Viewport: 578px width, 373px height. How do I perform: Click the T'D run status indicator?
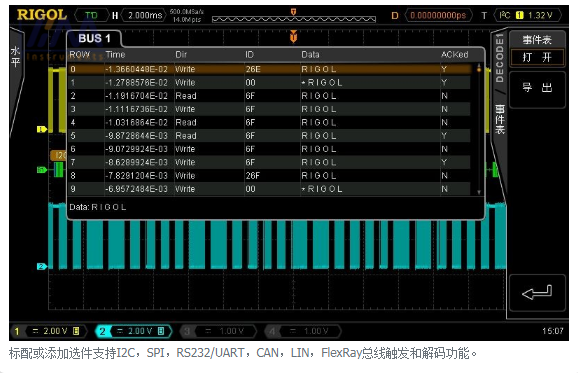tap(91, 15)
